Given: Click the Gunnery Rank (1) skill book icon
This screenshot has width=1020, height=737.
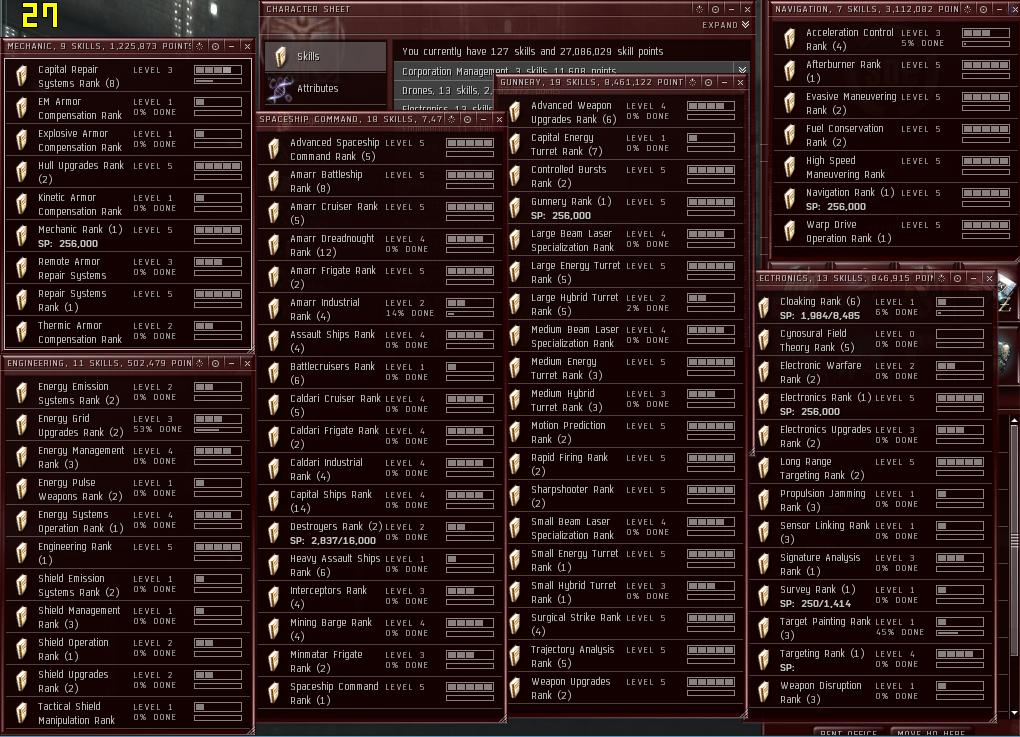Looking at the screenshot, I should point(515,209).
